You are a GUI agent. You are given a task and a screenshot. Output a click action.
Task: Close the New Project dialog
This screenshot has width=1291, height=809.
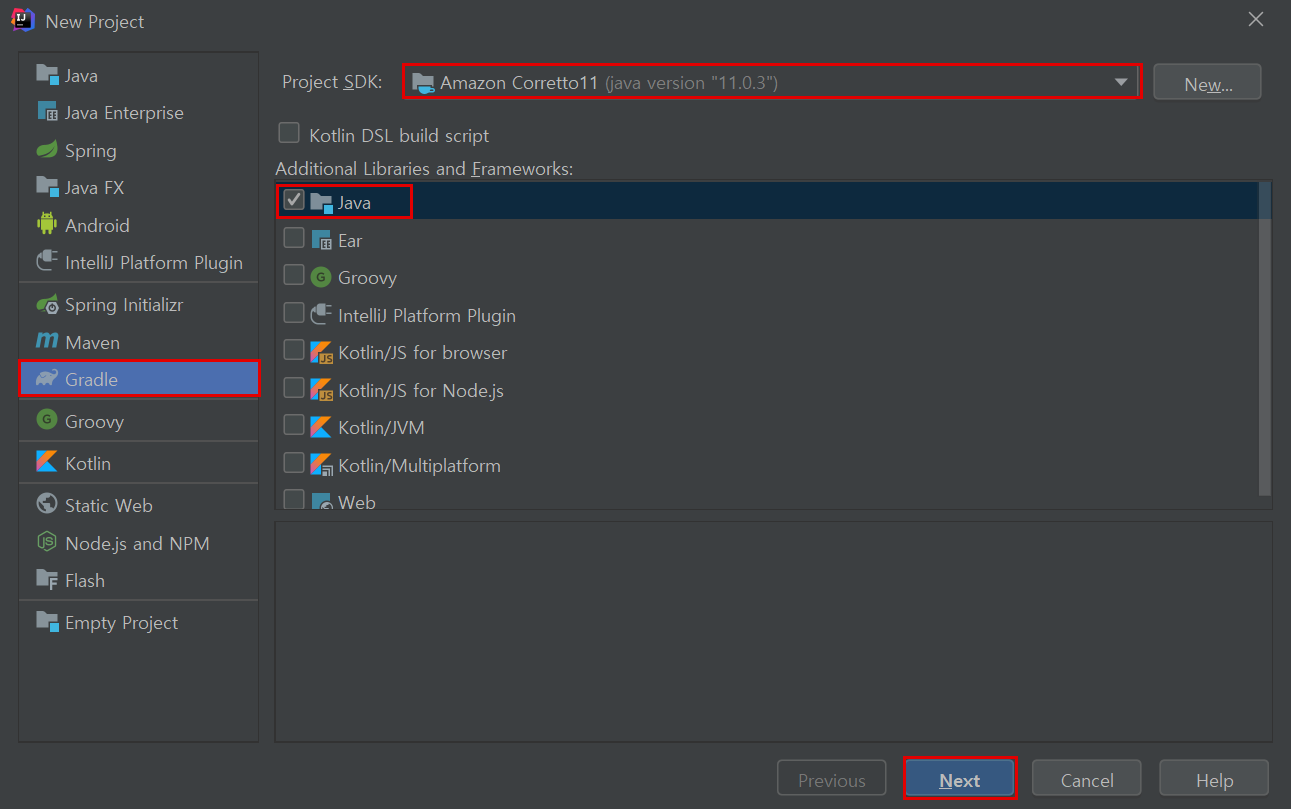tap(1256, 19)
